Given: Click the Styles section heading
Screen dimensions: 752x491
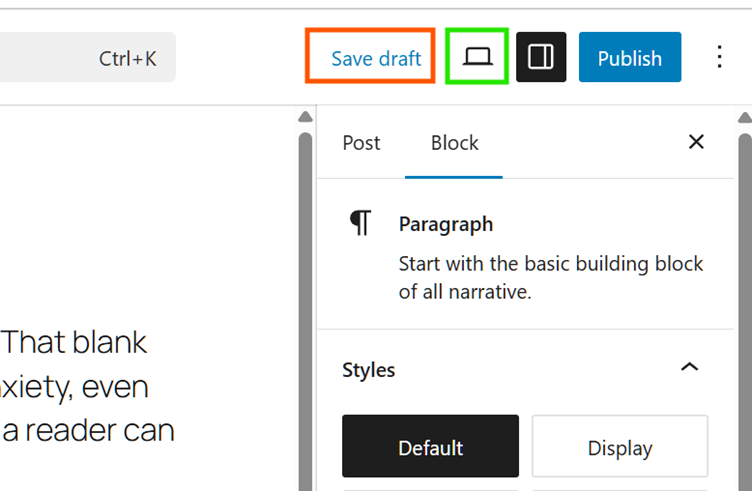Looking at the screenshot, I should [369, 370].
